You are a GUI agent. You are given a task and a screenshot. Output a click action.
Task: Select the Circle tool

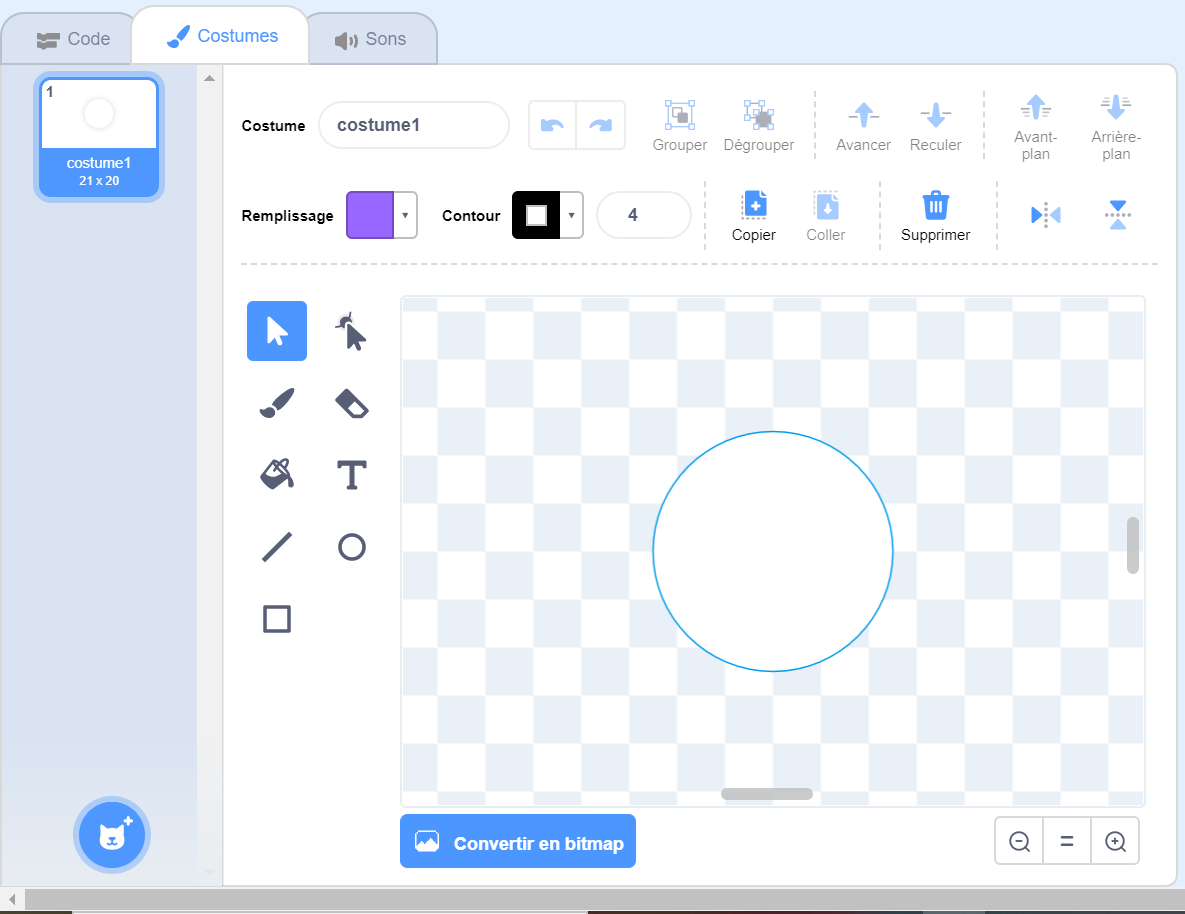pos(351,547)
